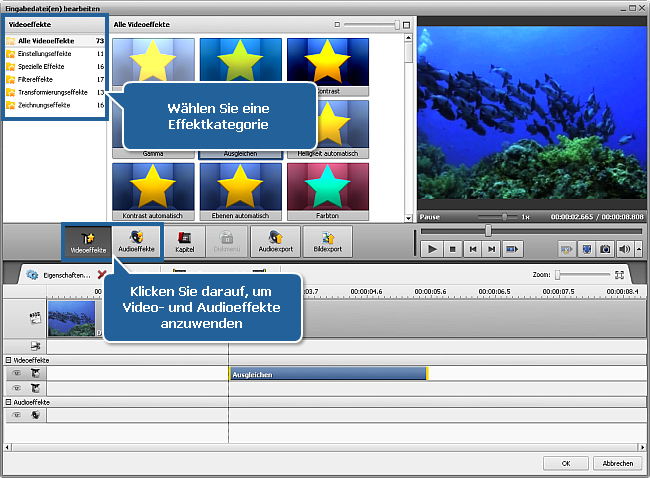Viewport: 650px width, 478px height.
Task: Click the zoom-to-fit timeline icon
Action: point(620,274)
